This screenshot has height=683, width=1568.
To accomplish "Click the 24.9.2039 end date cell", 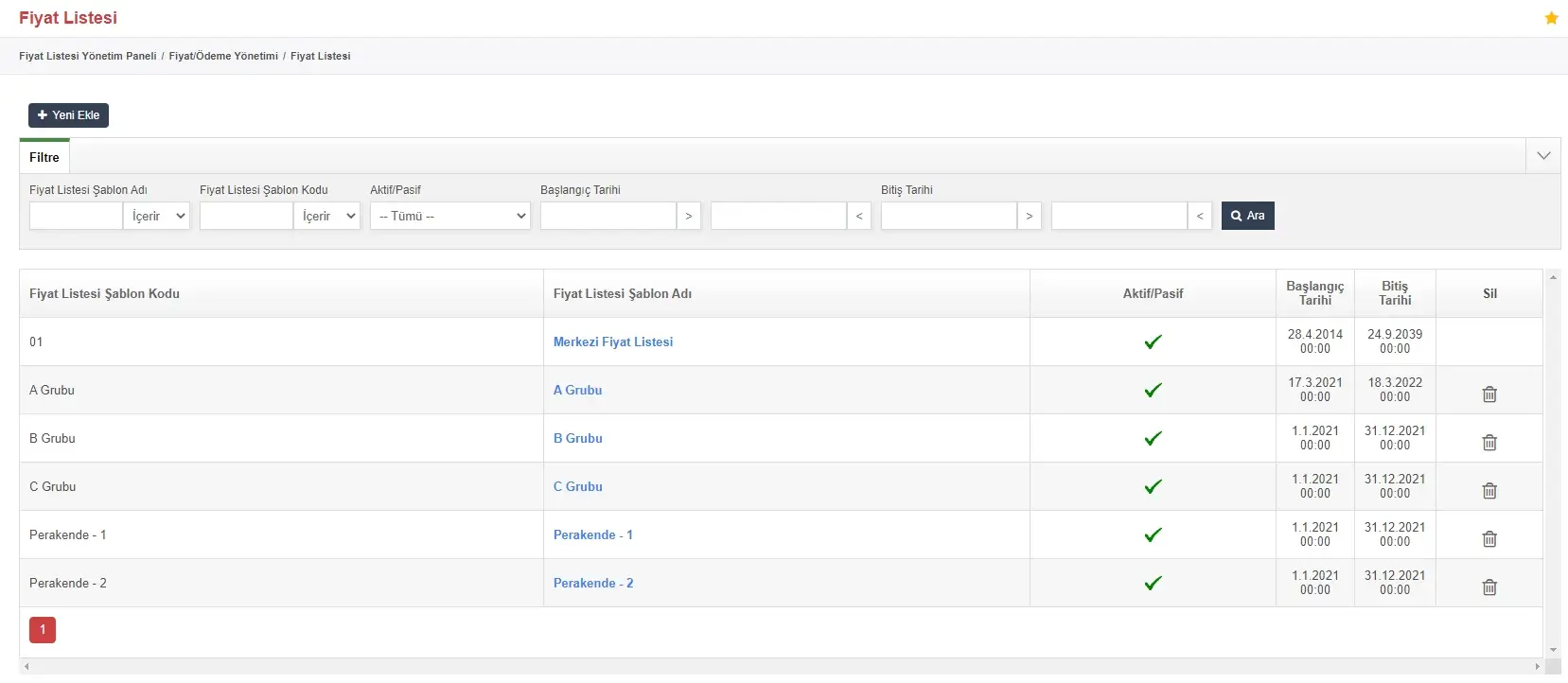I will [1395, 341].
